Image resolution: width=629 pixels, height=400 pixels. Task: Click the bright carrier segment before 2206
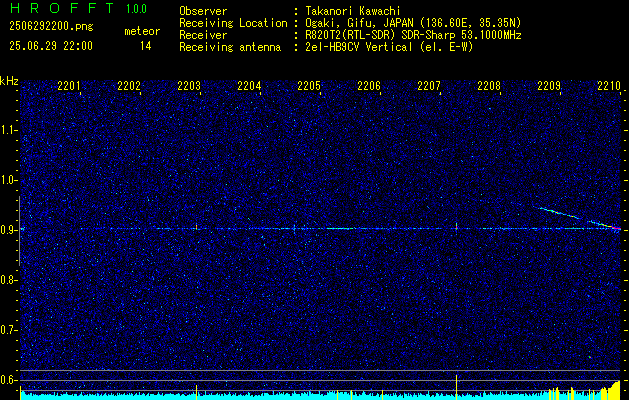pos(340,228)
